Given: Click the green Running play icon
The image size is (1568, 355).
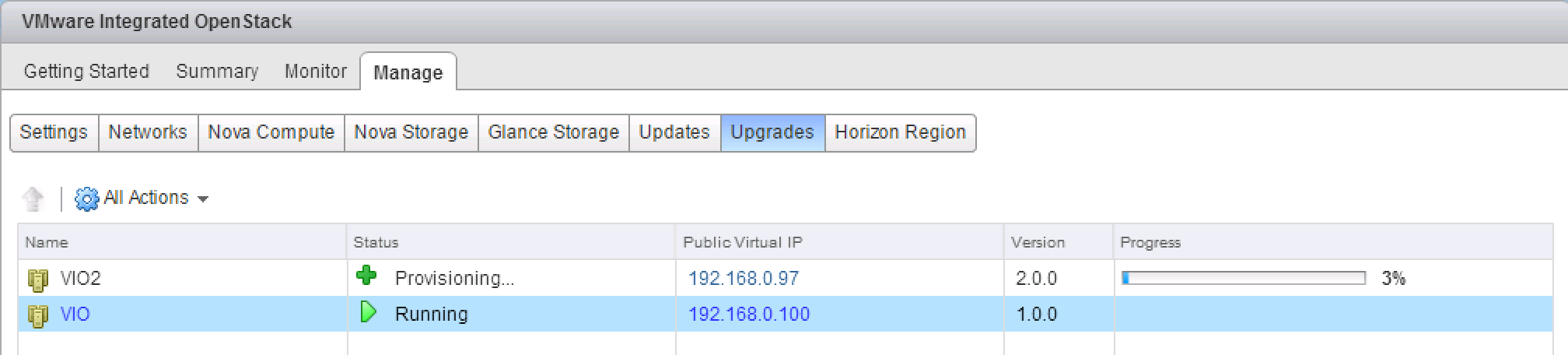Looking at the screenshot, I should [x=368, y=313].
